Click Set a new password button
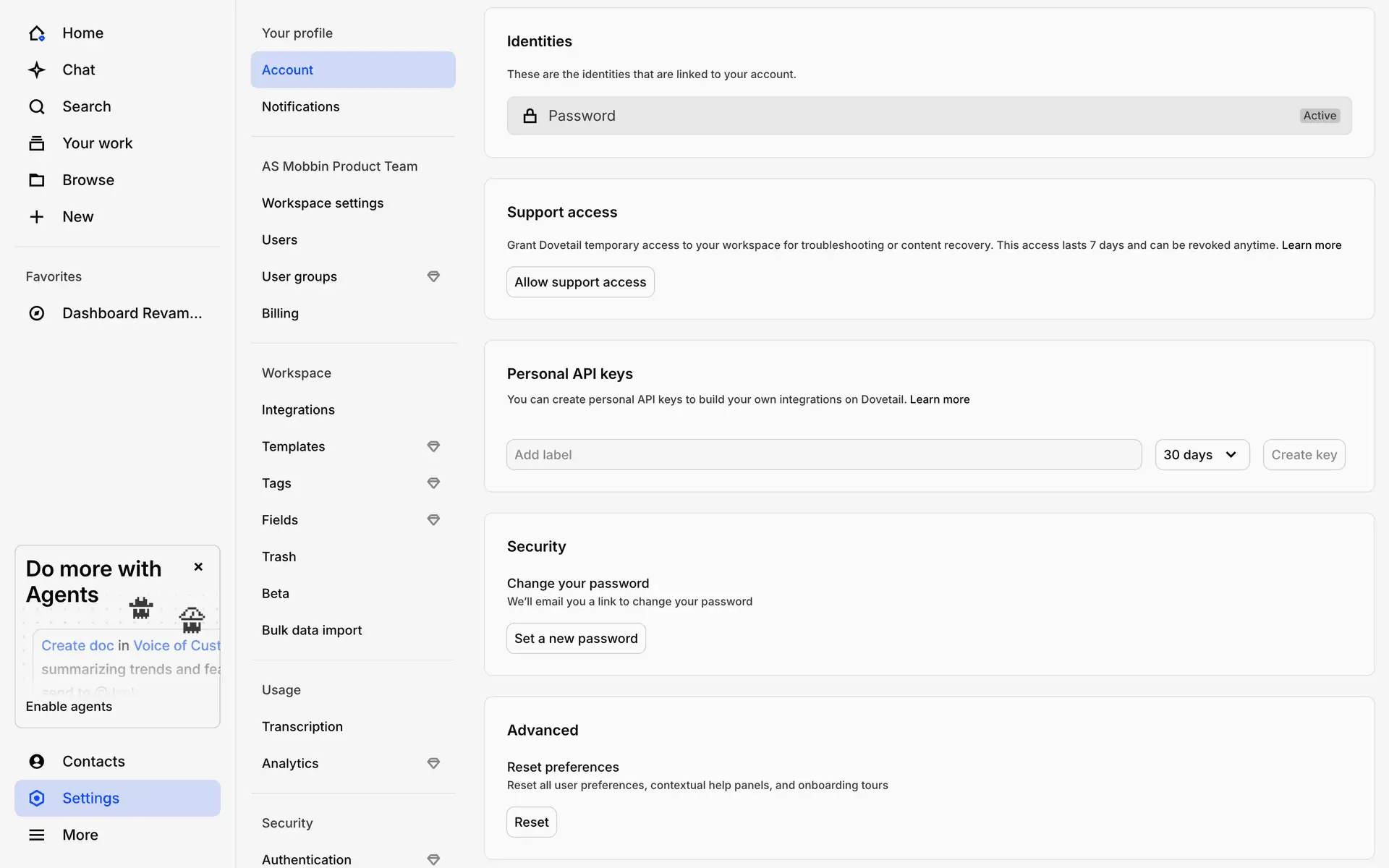The width and height of the screenshot is (1389, 868). pyautogui.click(x=576, y=639)
